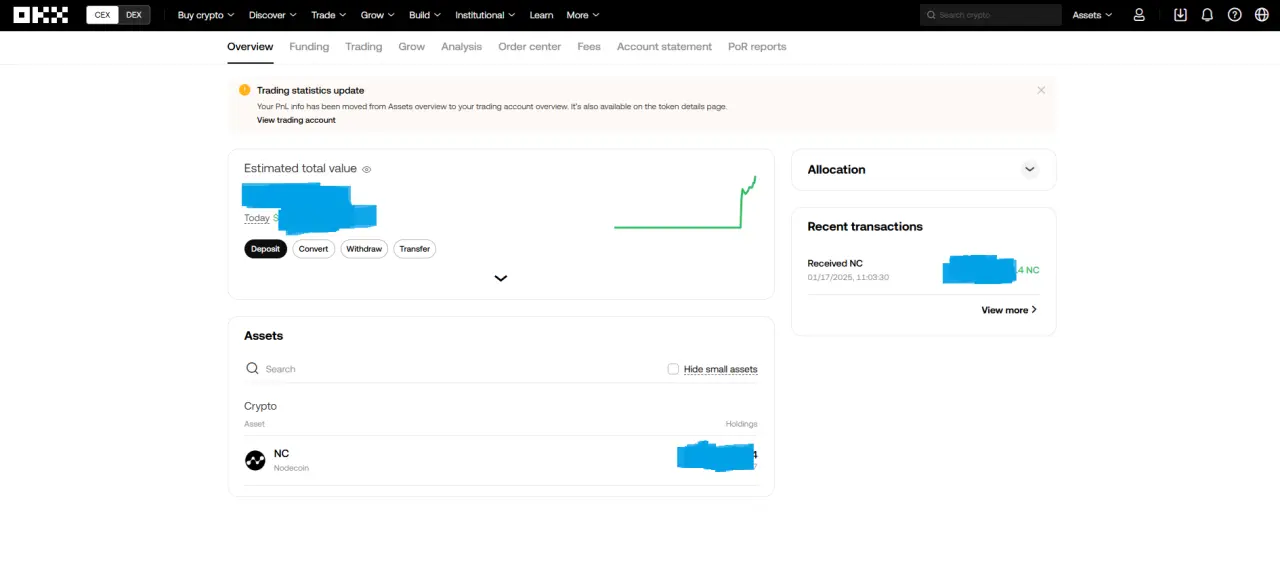Open the user profile icon
The width and height of the screenshot is (1280, 567).
pos(1139,15)
